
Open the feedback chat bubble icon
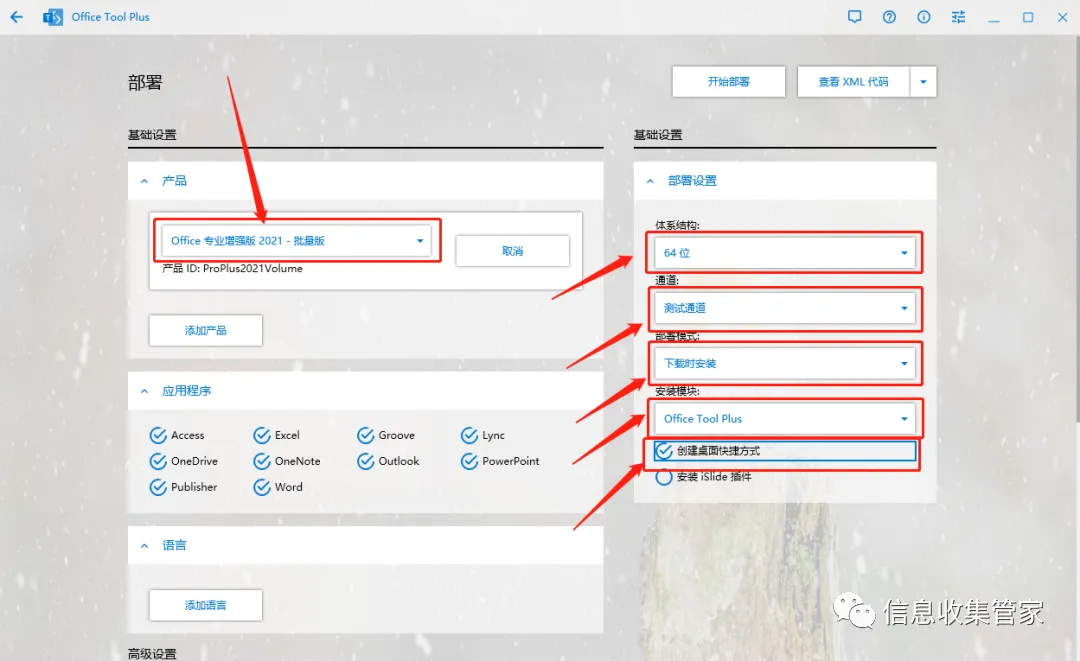[855, 17]
